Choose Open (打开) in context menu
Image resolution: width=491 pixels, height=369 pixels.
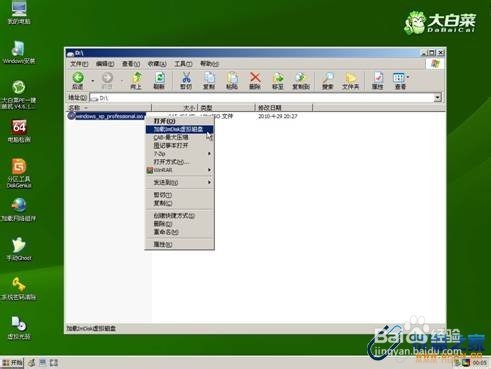tap(179, 121)
